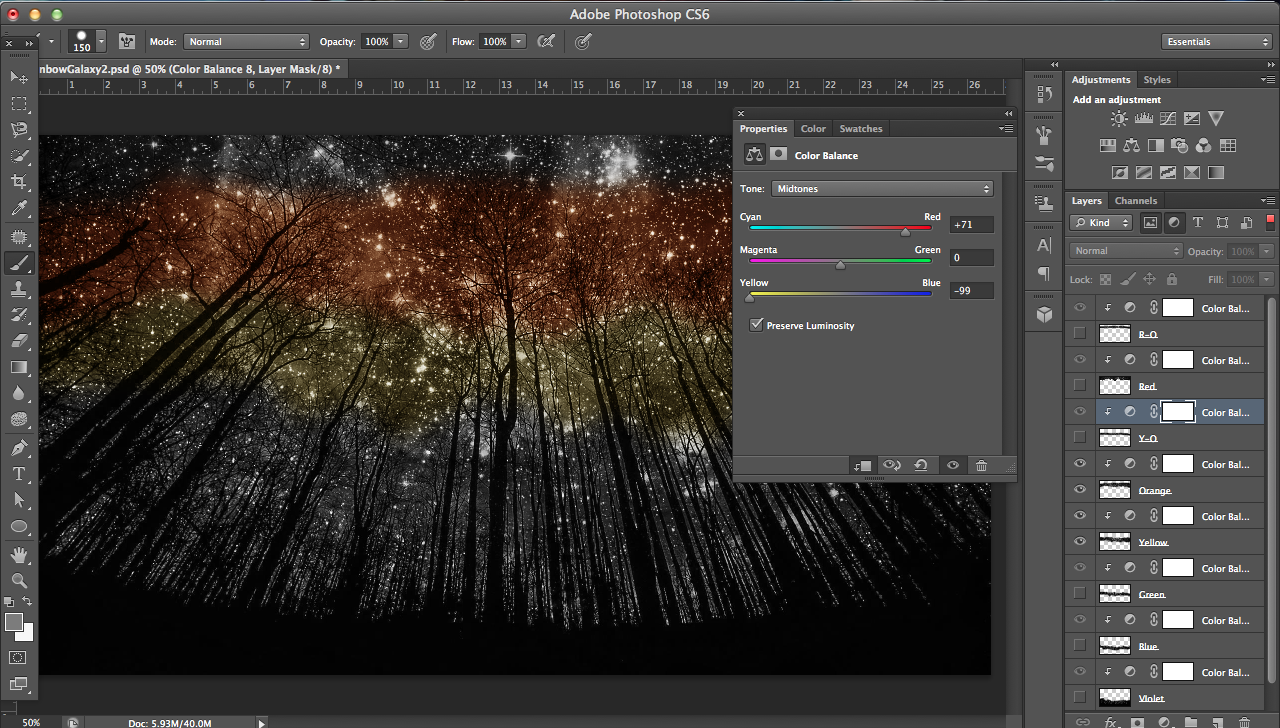Click the Yellow/Blue value field showing -99
The width and height of the screenshot is (1280, 728).
971,291
